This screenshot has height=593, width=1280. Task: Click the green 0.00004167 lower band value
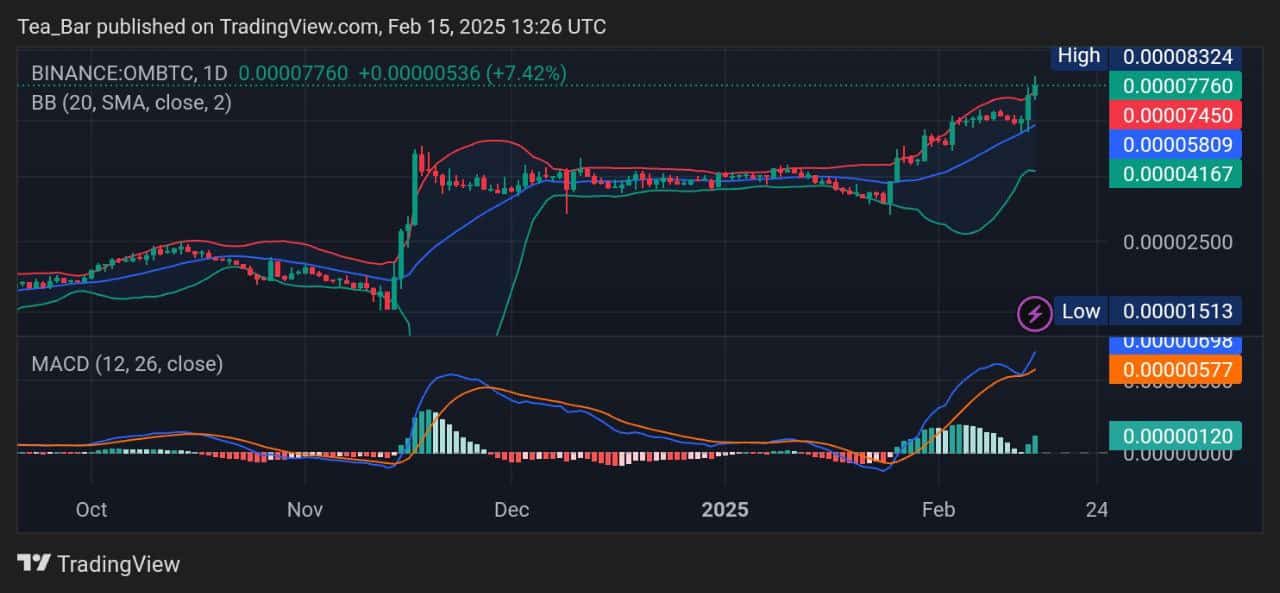tap(1177, 173)
